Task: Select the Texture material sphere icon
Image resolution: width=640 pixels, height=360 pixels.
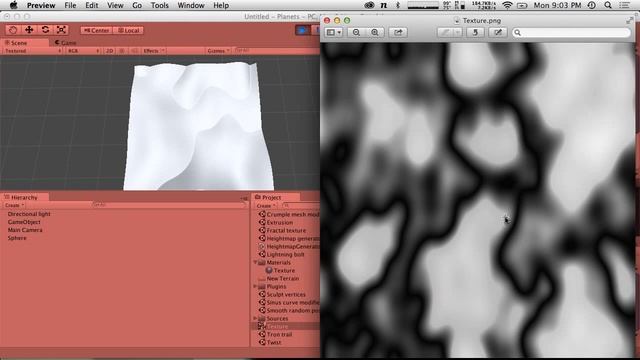Action: (269, 270)
